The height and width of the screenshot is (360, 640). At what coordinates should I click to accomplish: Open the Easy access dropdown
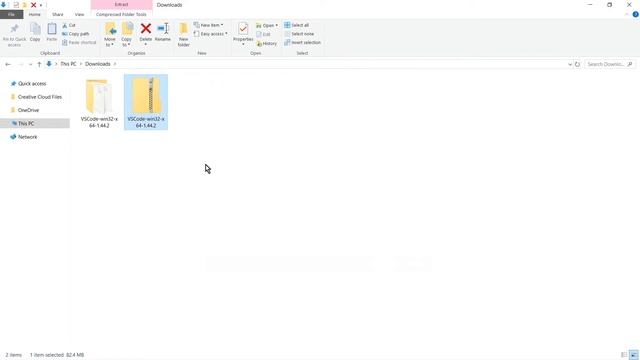point(211,34)
